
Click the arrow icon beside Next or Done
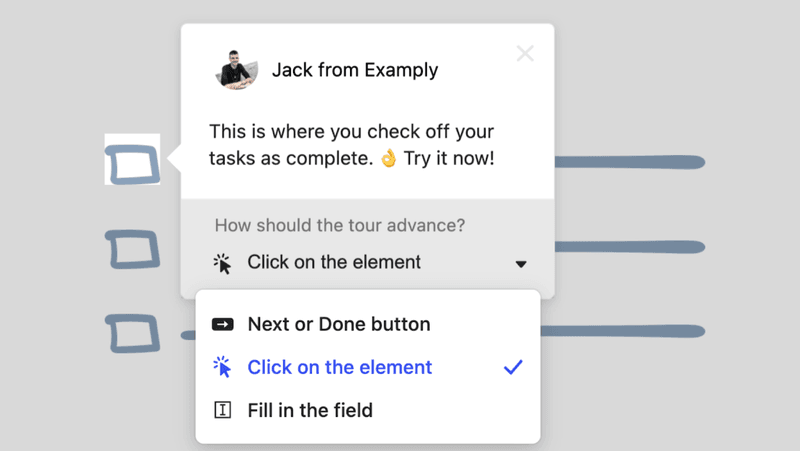pos(223,324)
